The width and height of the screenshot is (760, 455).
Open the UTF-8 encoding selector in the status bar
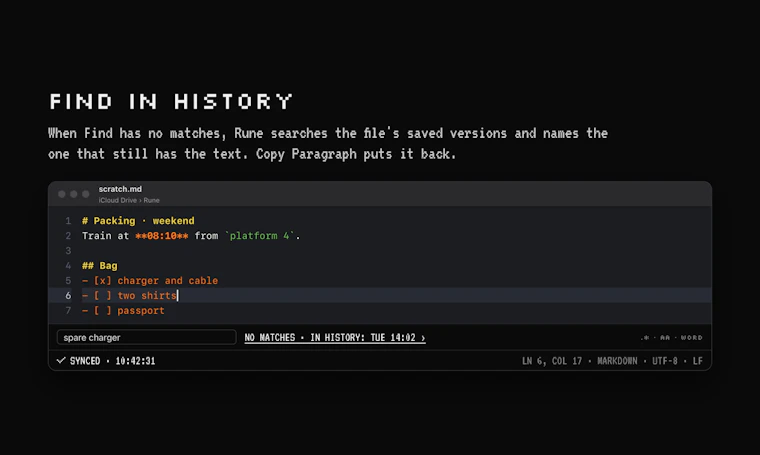[x=665, y=361]
